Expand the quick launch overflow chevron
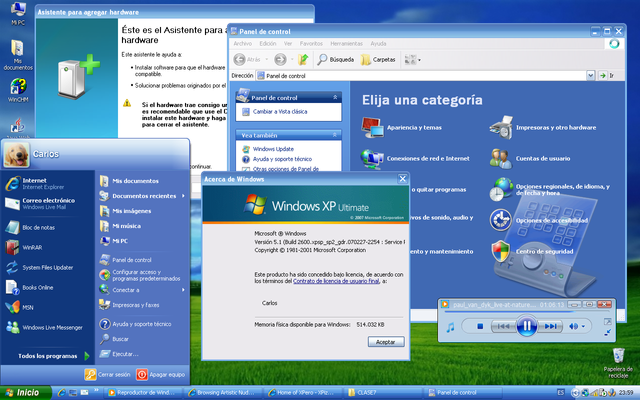The width and height of the screenshot is (640, 400). (96, 391)
